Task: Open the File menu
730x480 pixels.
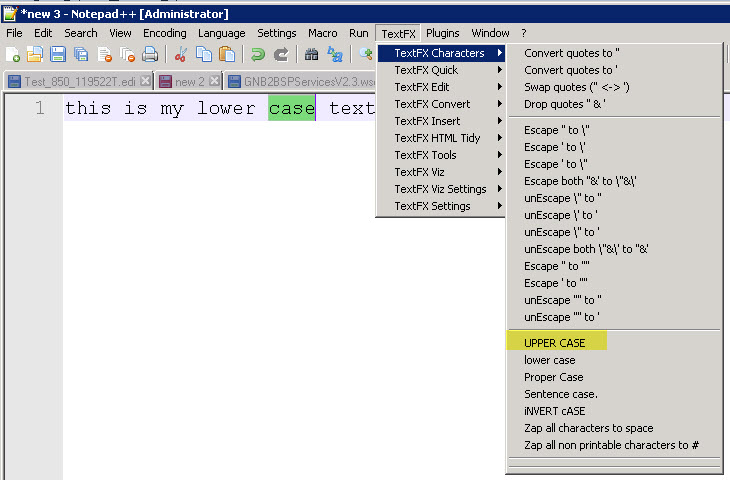Action: tap(14, 33)
